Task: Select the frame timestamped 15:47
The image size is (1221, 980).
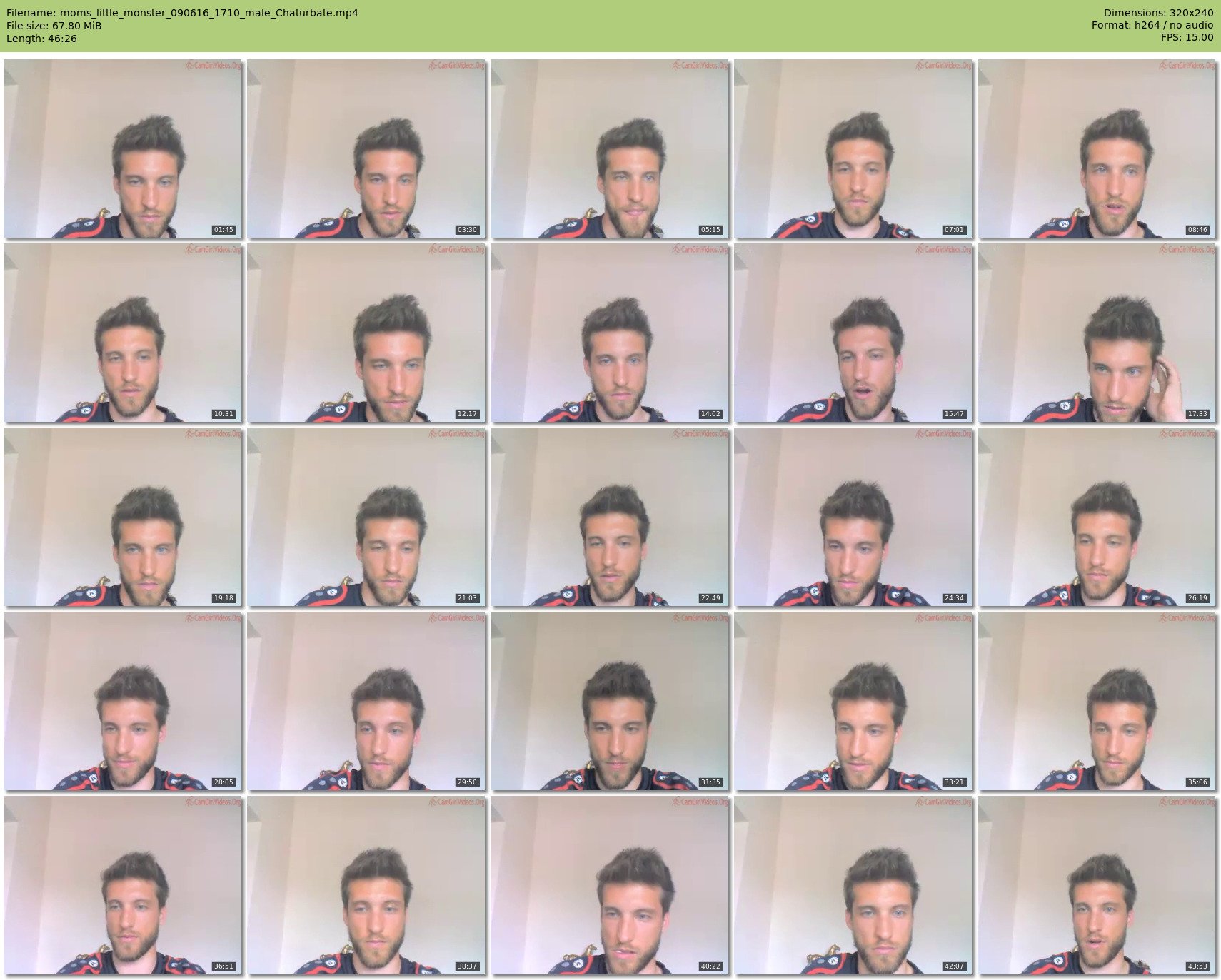Action: pos(853,333)
